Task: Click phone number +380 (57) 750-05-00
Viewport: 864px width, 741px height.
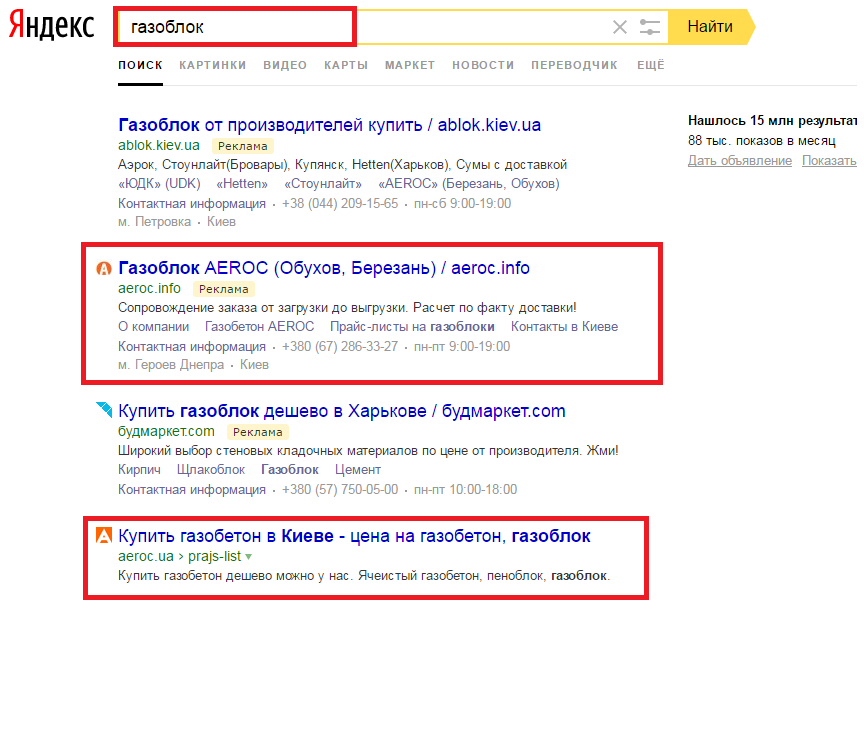Action: (x=340, y=489)
